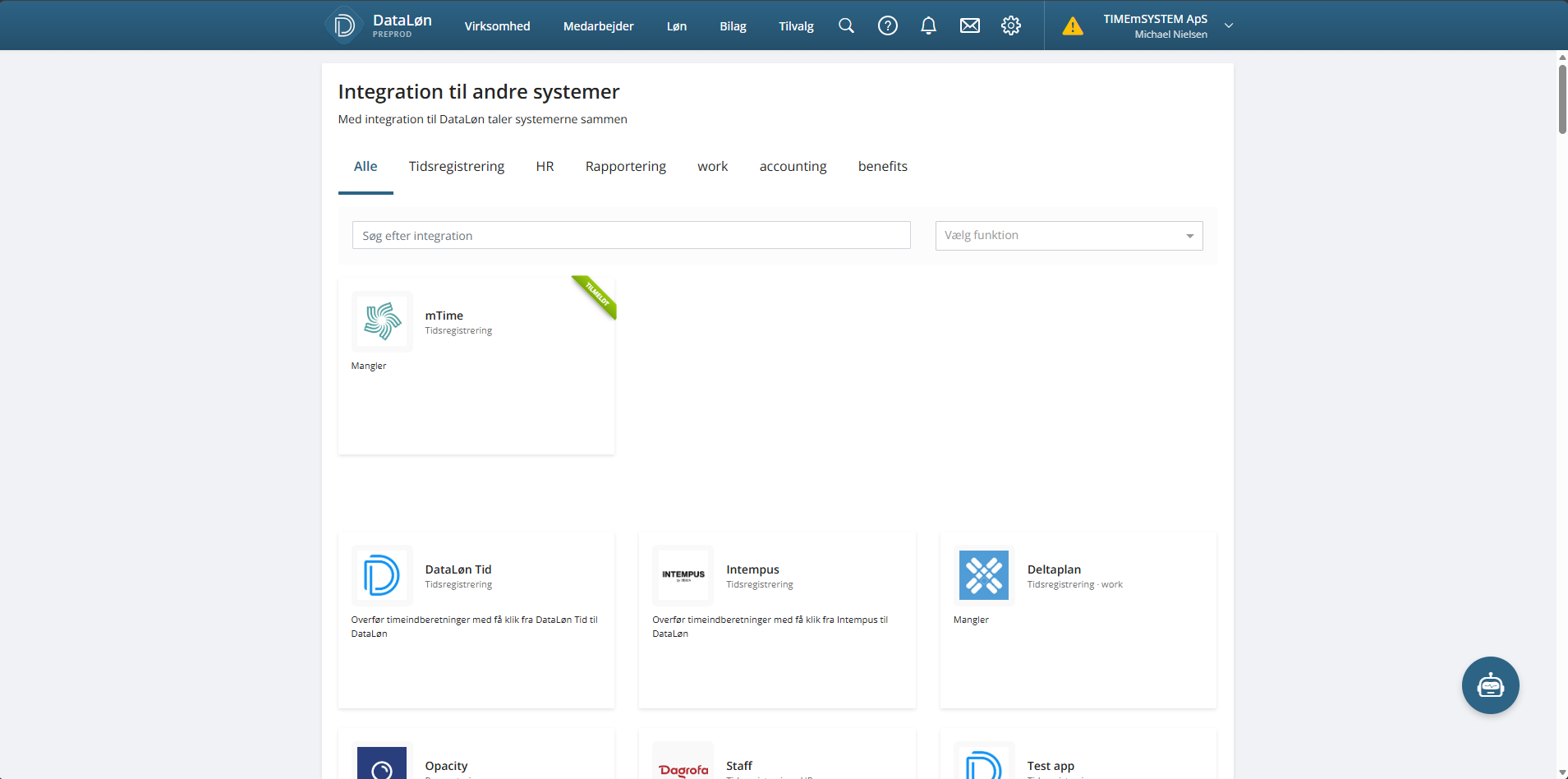Open the help question mark icon
This screenshot has width=1568, height=779.
pyautogui.click(x=888, y=25)
